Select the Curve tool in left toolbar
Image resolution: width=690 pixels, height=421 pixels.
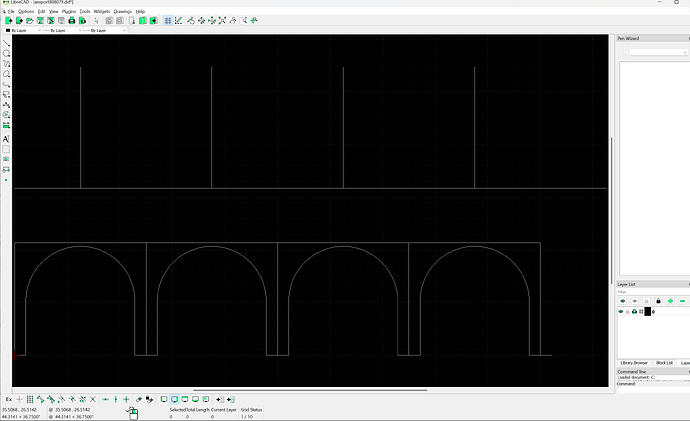tap(6, 64)
